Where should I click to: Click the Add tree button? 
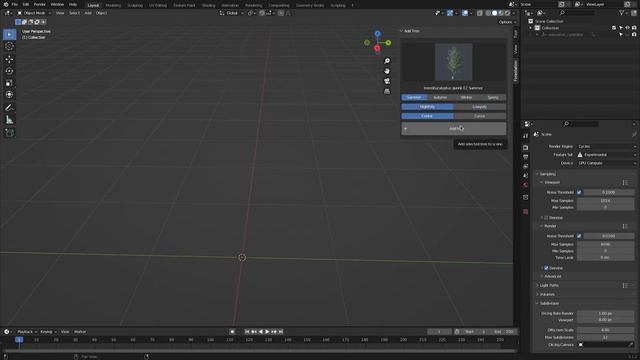pos(454,129)
